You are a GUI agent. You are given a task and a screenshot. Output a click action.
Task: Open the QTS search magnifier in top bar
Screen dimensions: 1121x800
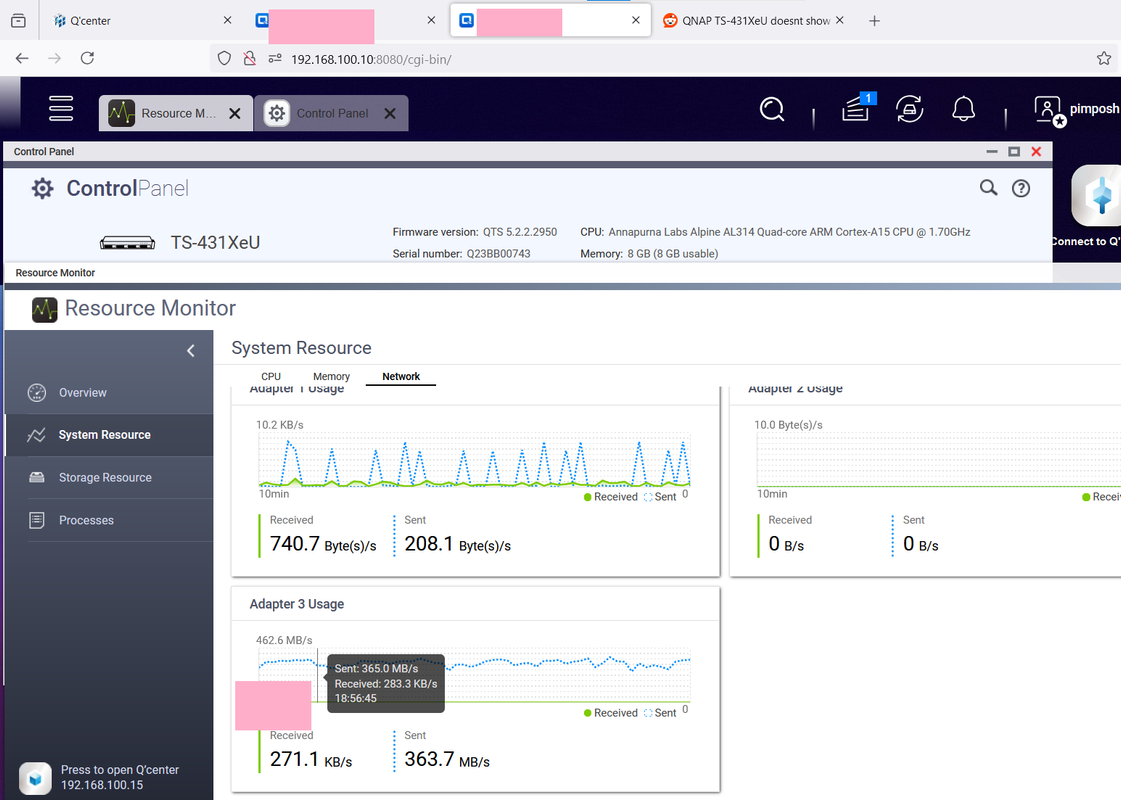772,109
